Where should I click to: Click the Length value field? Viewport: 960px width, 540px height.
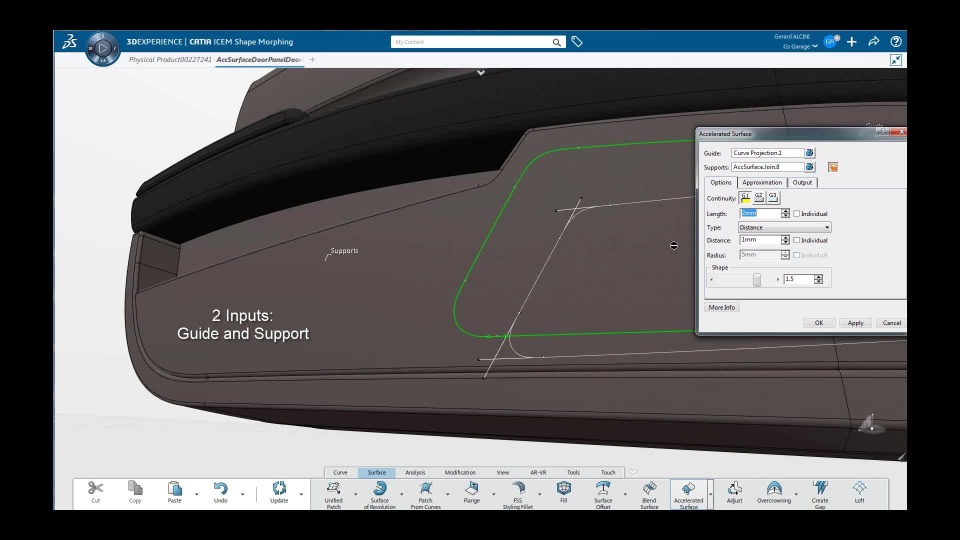[760, 213]
